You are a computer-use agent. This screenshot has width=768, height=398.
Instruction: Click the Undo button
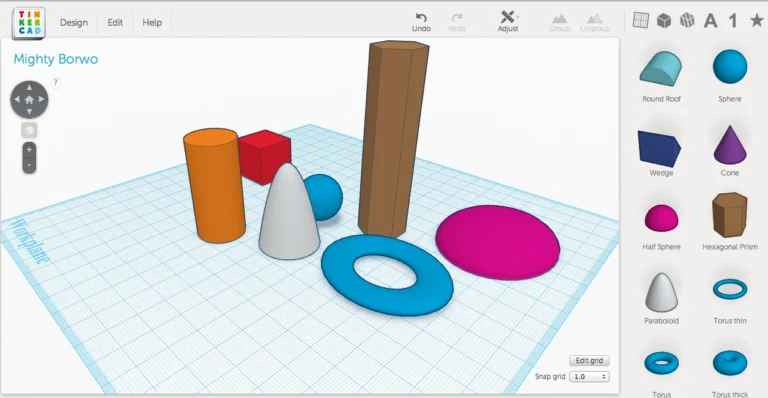tap(421, 23)
